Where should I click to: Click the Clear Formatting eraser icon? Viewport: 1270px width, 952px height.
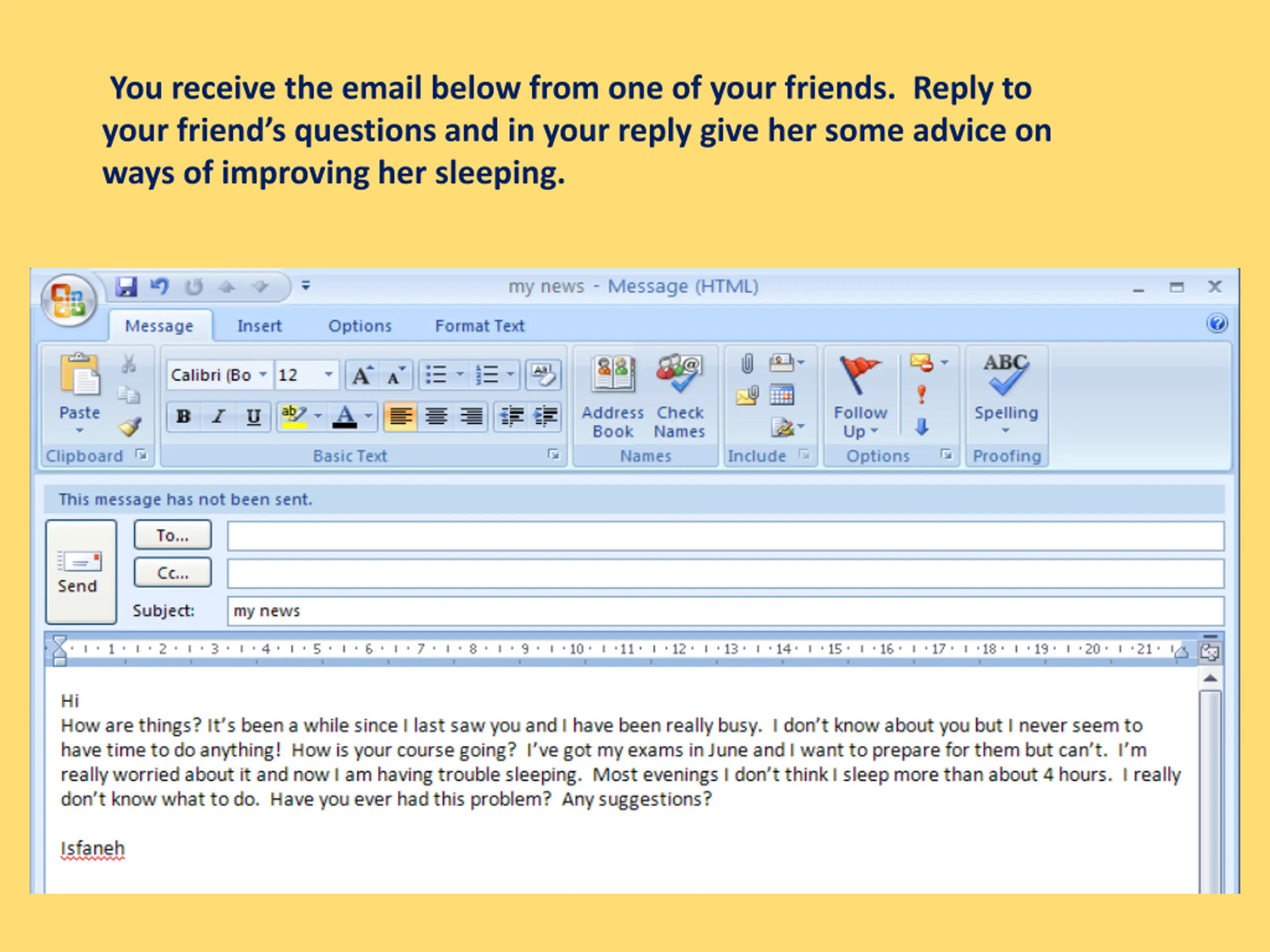[x=543, y=375]
